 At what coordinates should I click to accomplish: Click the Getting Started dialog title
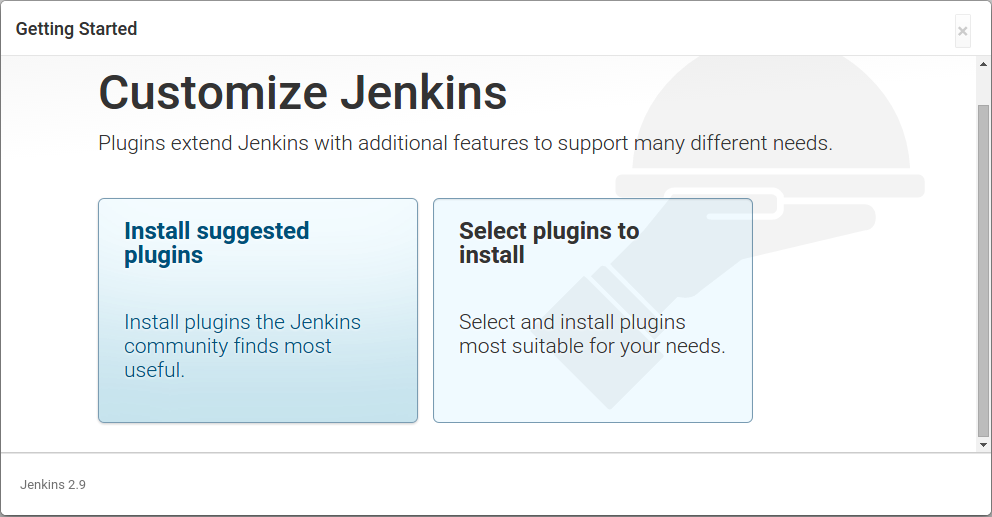click(x=77, y=29)
